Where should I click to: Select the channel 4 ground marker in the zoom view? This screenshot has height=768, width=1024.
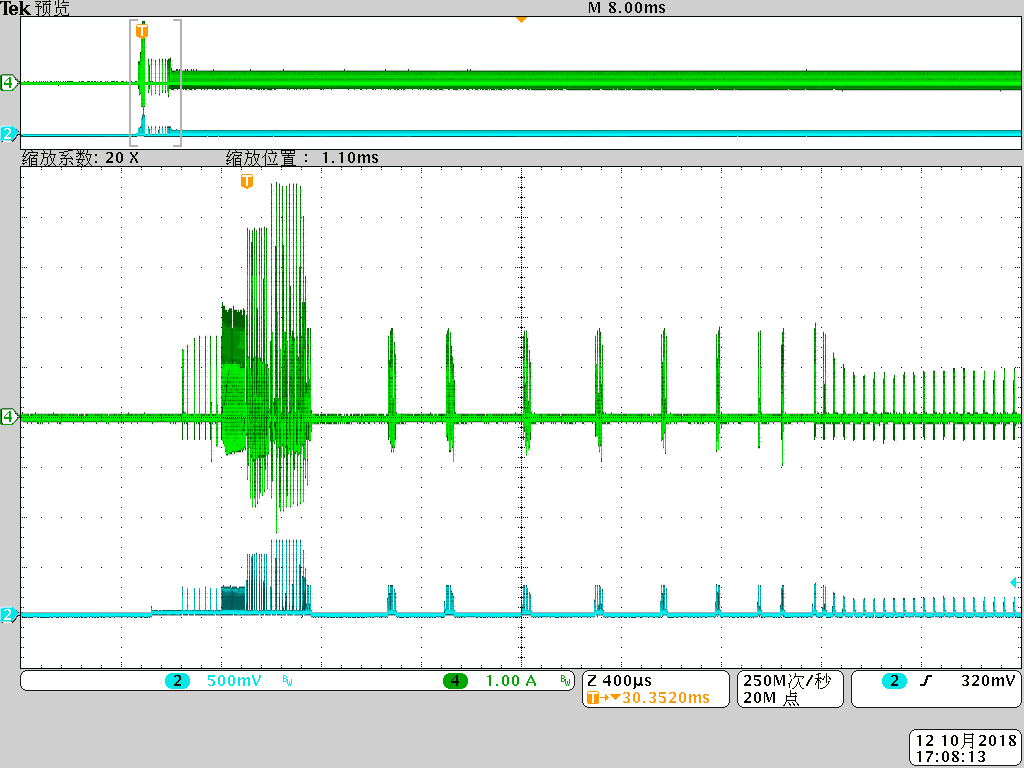click(x=9, y=417)
